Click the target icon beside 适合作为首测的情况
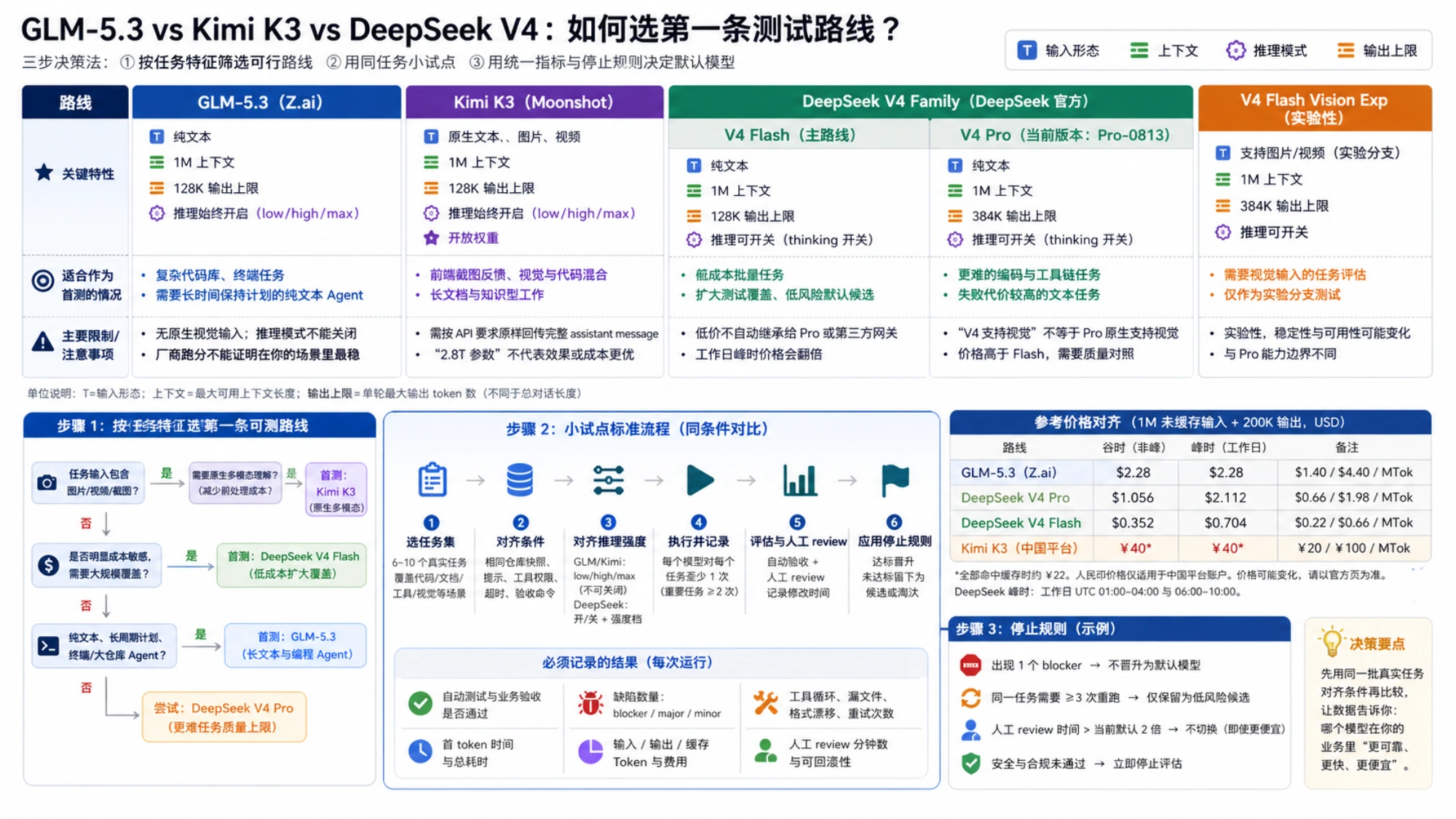The height and width of the screenshot is (819, 1456). 43,280
